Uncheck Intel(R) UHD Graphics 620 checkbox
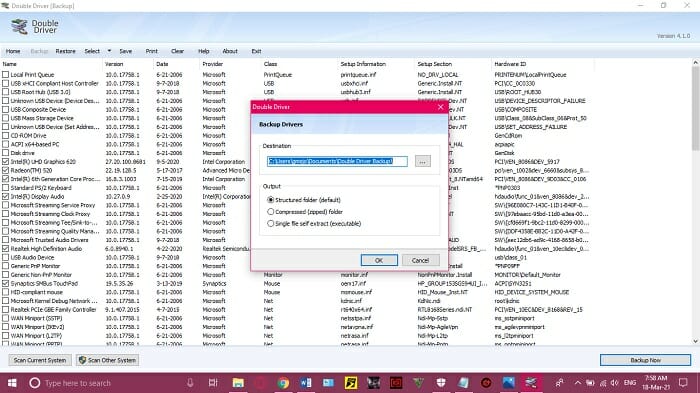This screenshot has width=700, height=393. 5,162
